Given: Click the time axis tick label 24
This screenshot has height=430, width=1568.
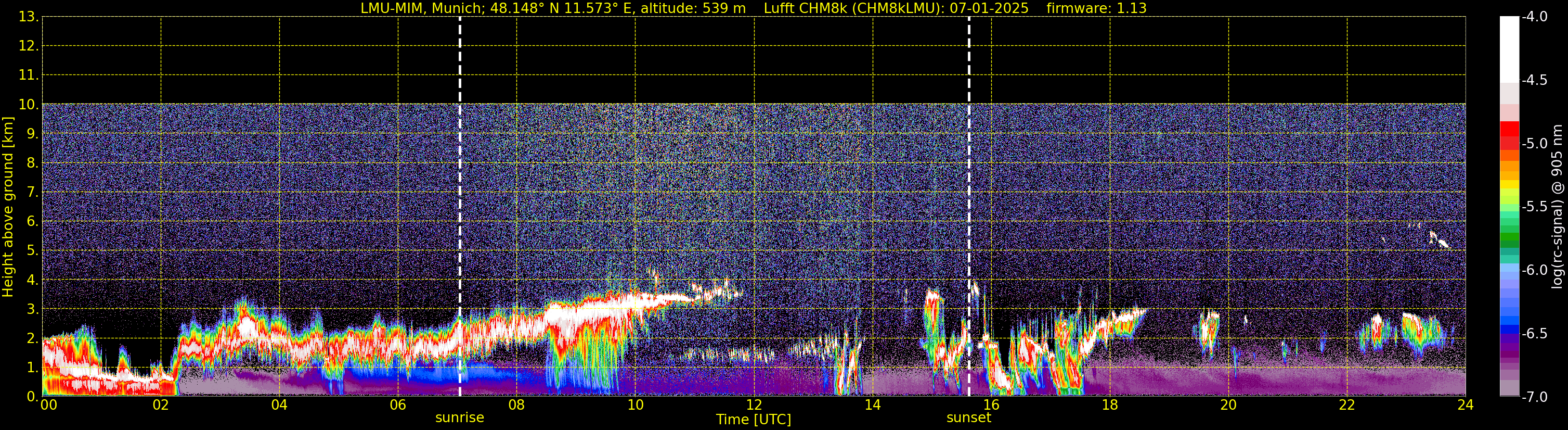Looking at the screenshot, I should pyautogui.click(x=1466, y=405).
